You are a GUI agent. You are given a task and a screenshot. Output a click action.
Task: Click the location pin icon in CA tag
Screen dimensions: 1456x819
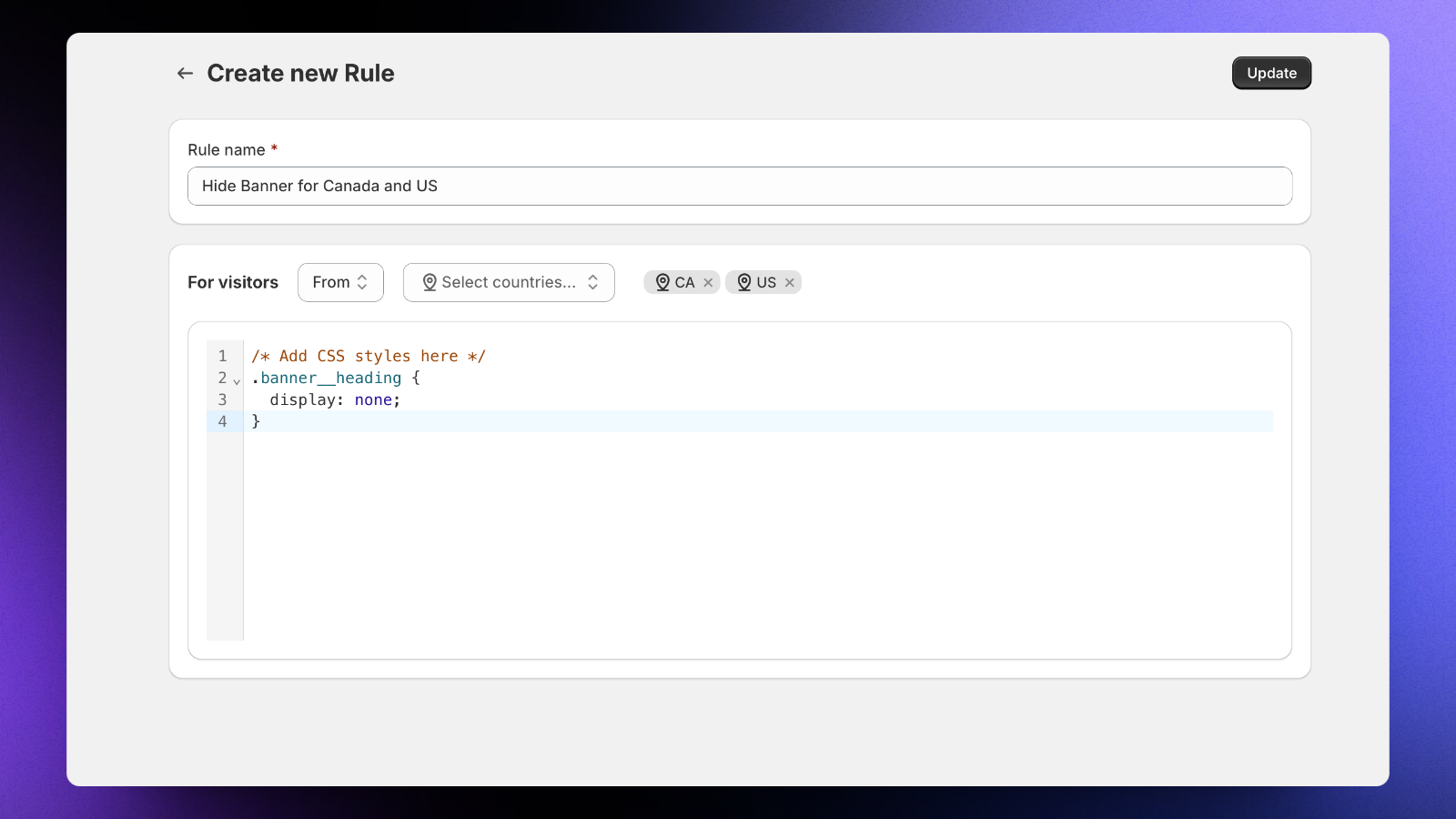click(x=662, y=283)
